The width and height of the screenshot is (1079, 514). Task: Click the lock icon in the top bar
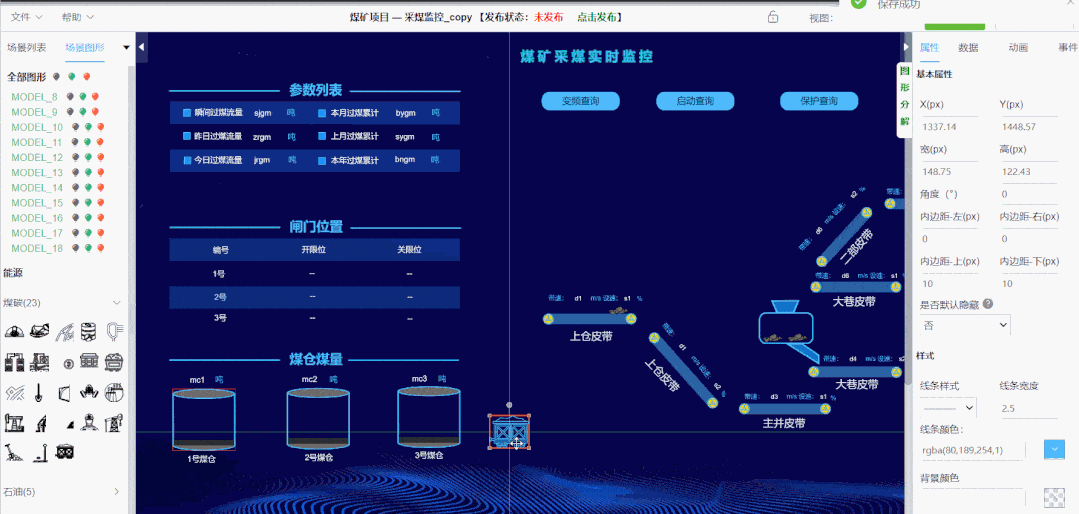773,17
